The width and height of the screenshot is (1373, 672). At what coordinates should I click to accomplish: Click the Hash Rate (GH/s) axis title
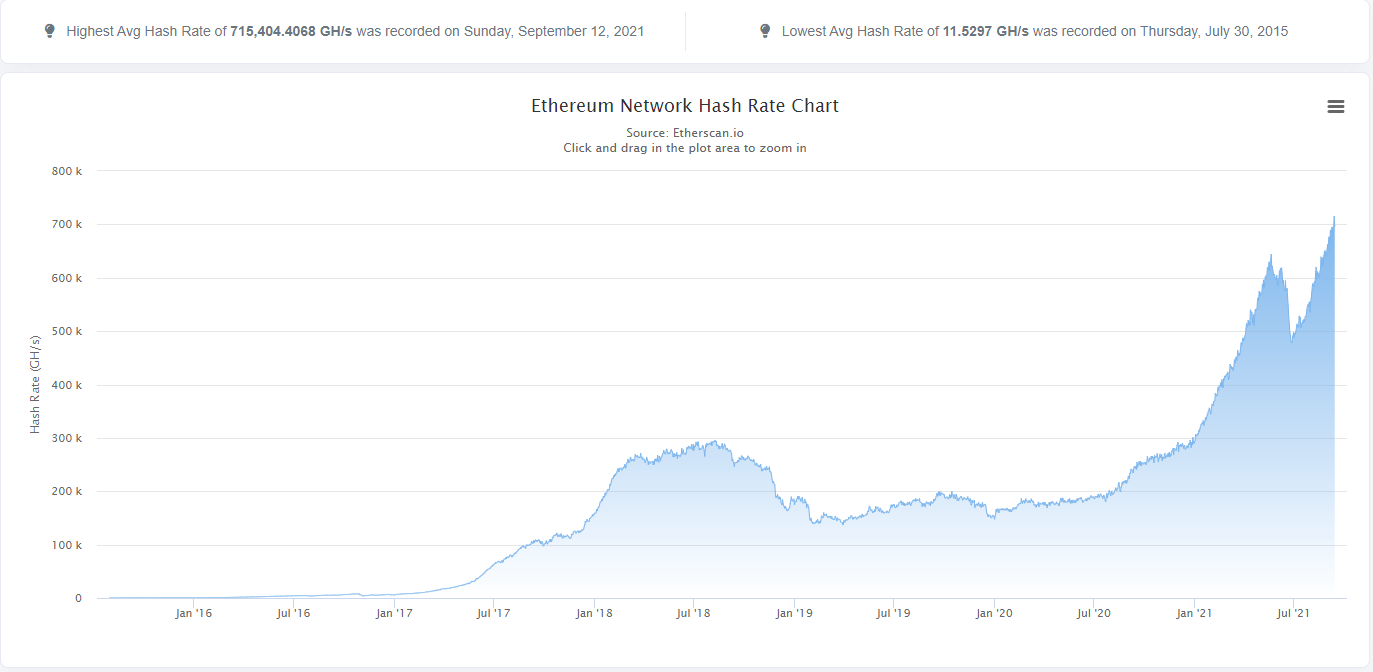tap(35, 384)
